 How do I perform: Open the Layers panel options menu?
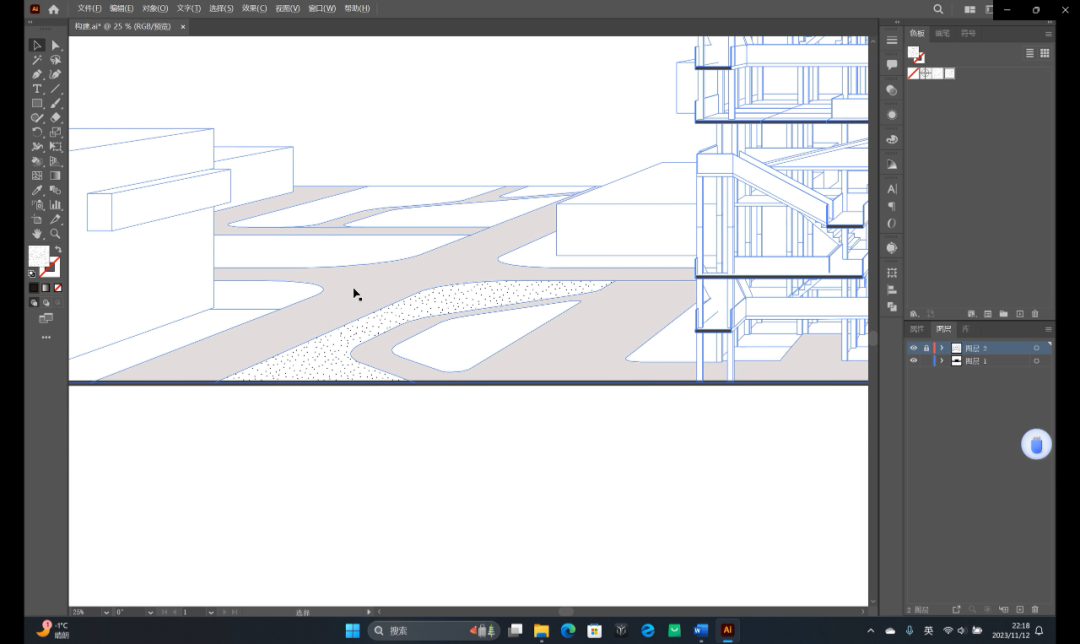(1048, 329)
